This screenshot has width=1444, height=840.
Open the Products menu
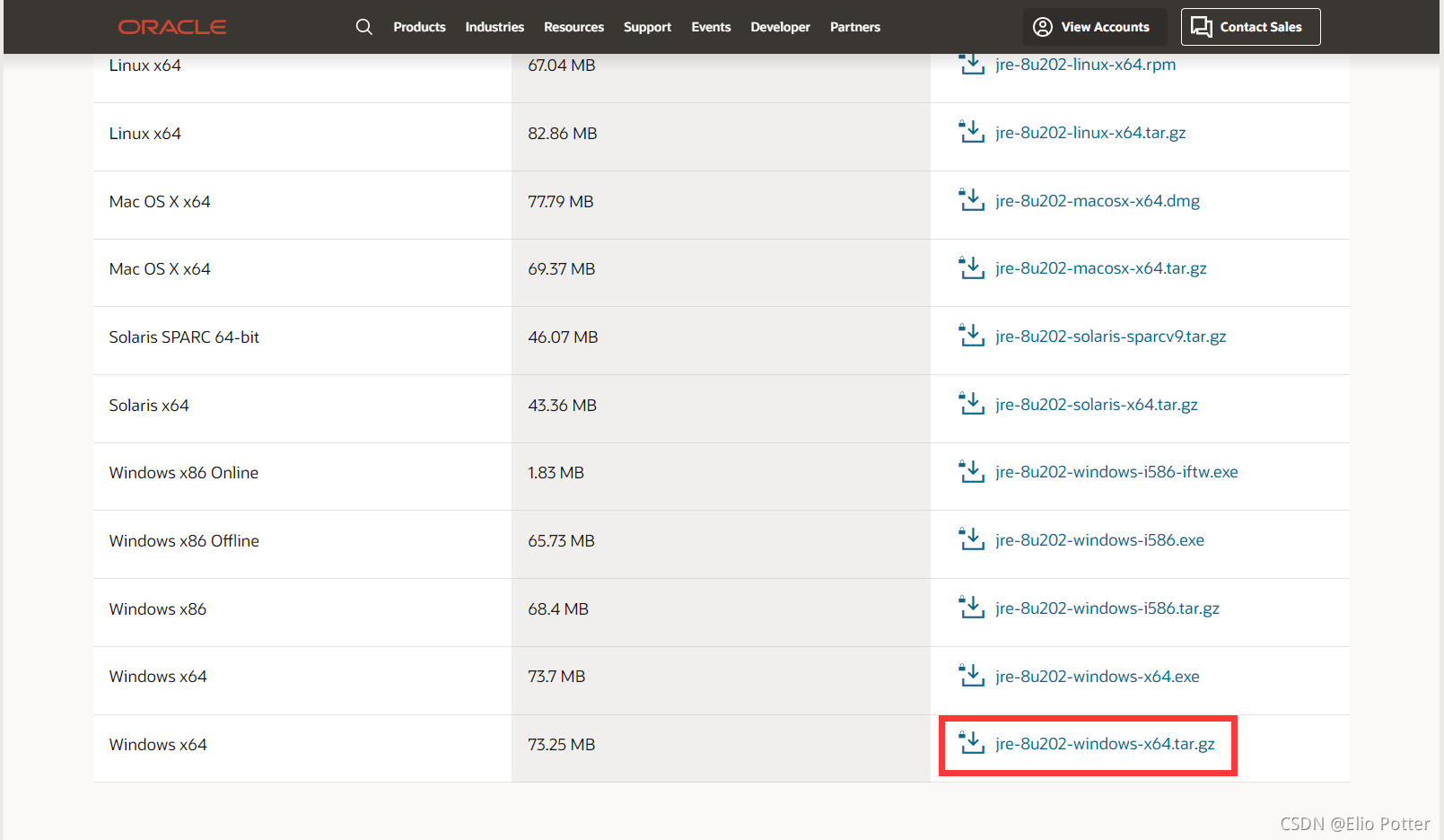click(419, 27)
